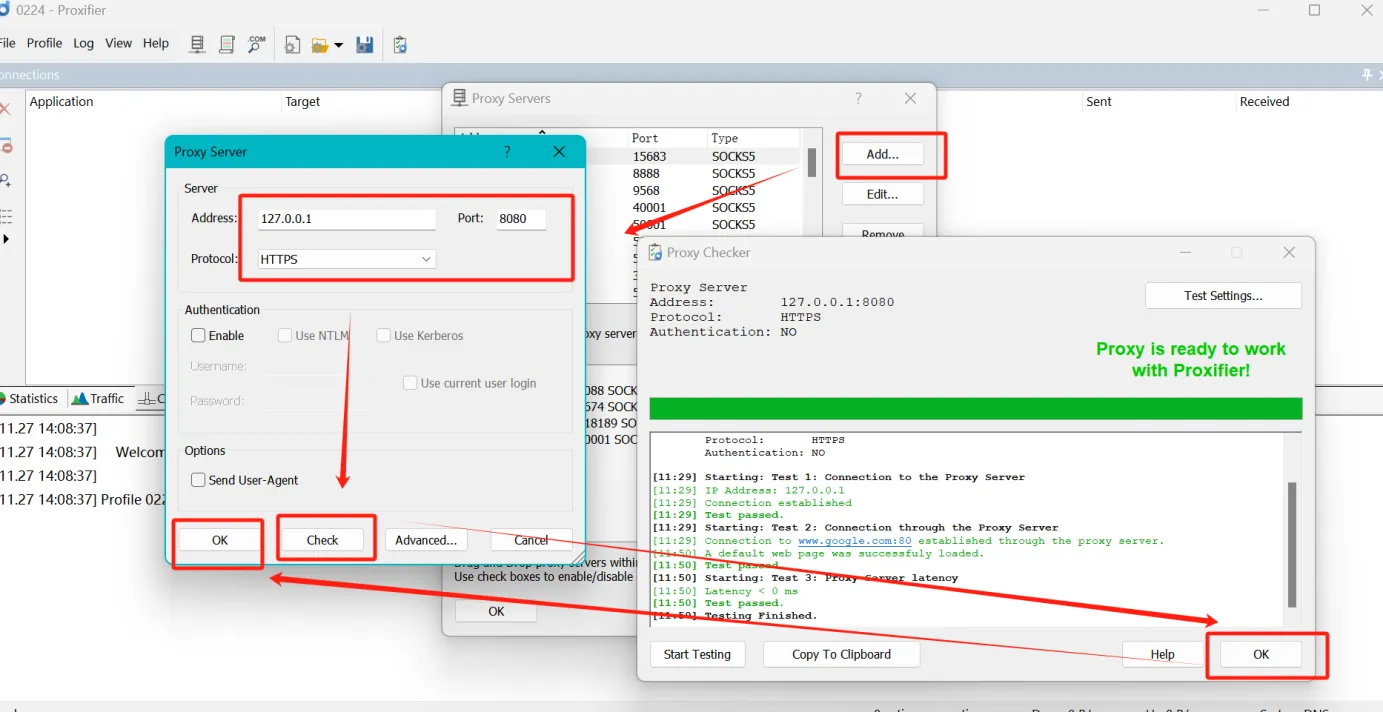Click OK in Proxy Checker window
The width and height of the screenshot is (1383, 712).
pyautogui.click(x=1261, y=654)
